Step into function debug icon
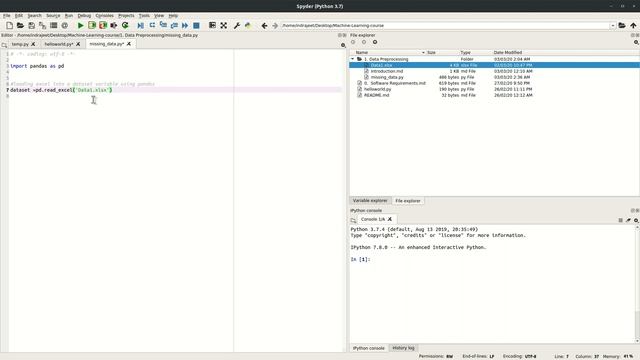The height and width of the screenshot is (360, 640). click(163, 25)
